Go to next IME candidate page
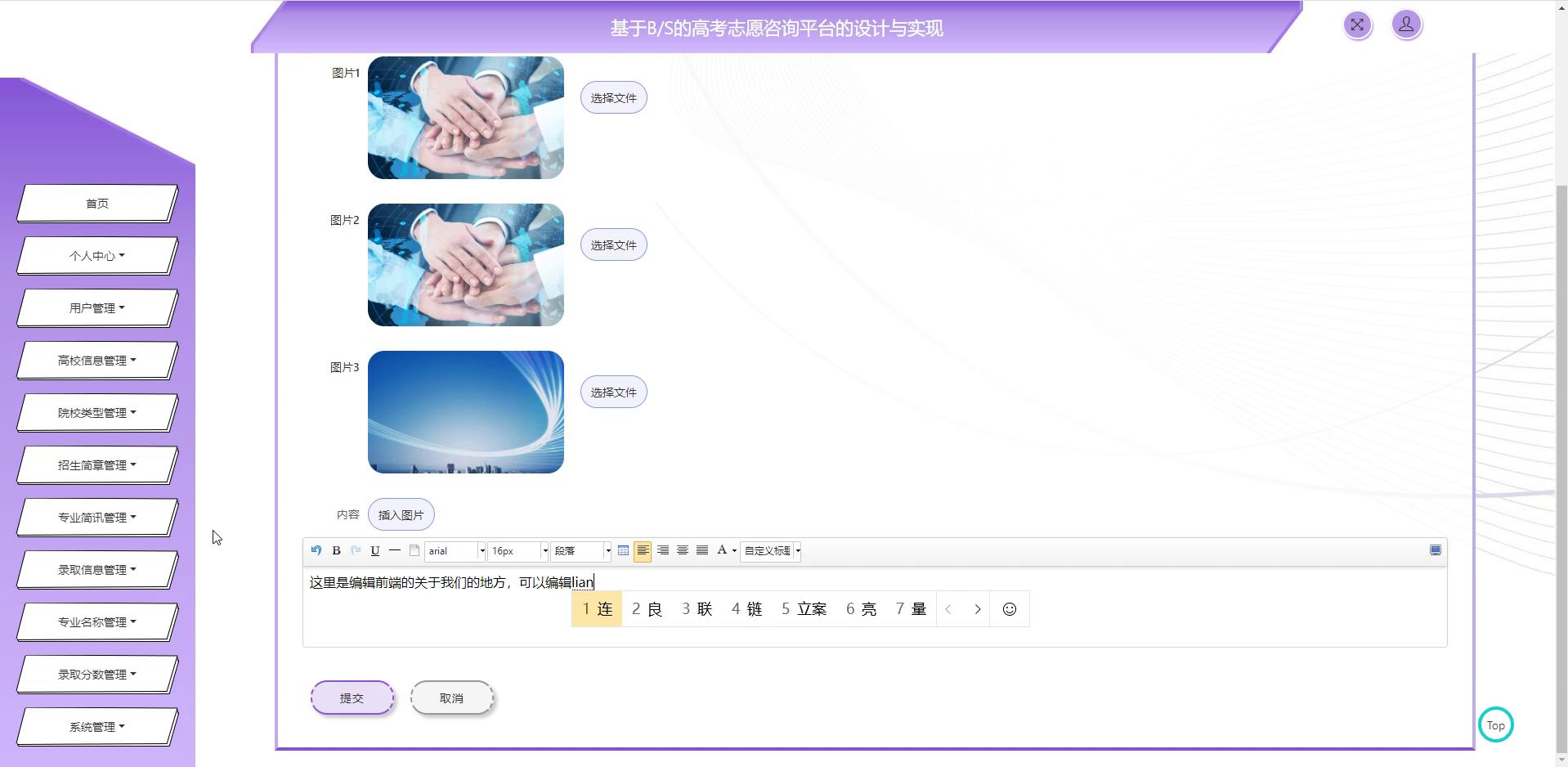 978,609
